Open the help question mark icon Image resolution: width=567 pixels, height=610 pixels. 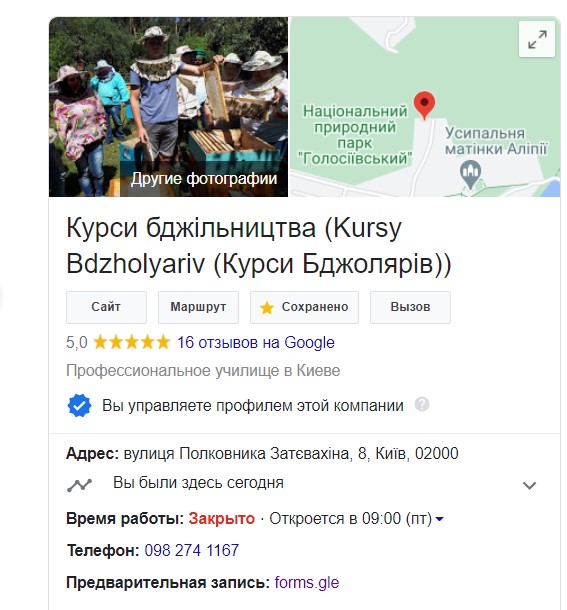click(422, 404)
